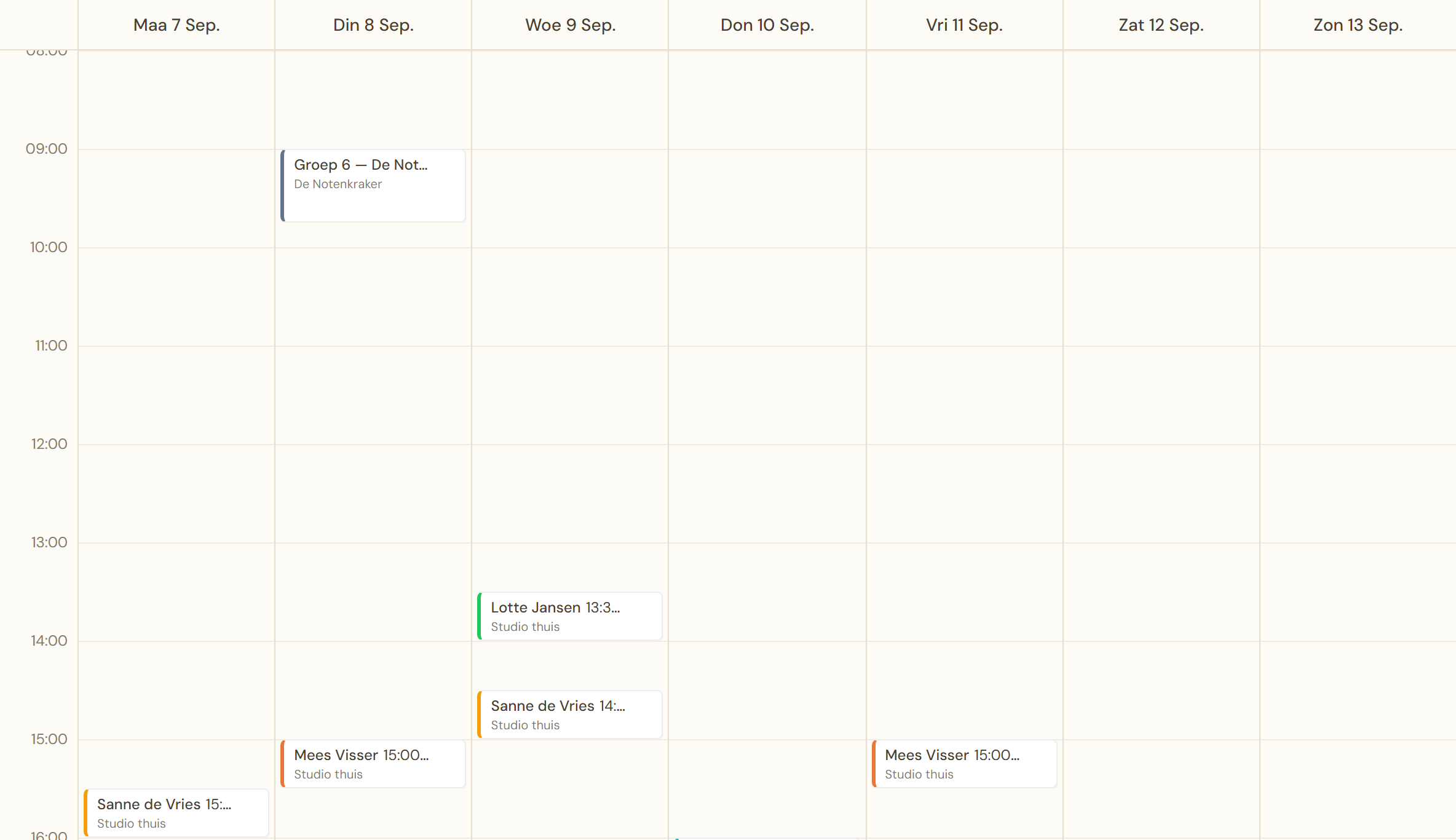Open Mees Visser lesson on Friday
The height and width of the screenshot is (840, 1456).
(x=964, y=764)
